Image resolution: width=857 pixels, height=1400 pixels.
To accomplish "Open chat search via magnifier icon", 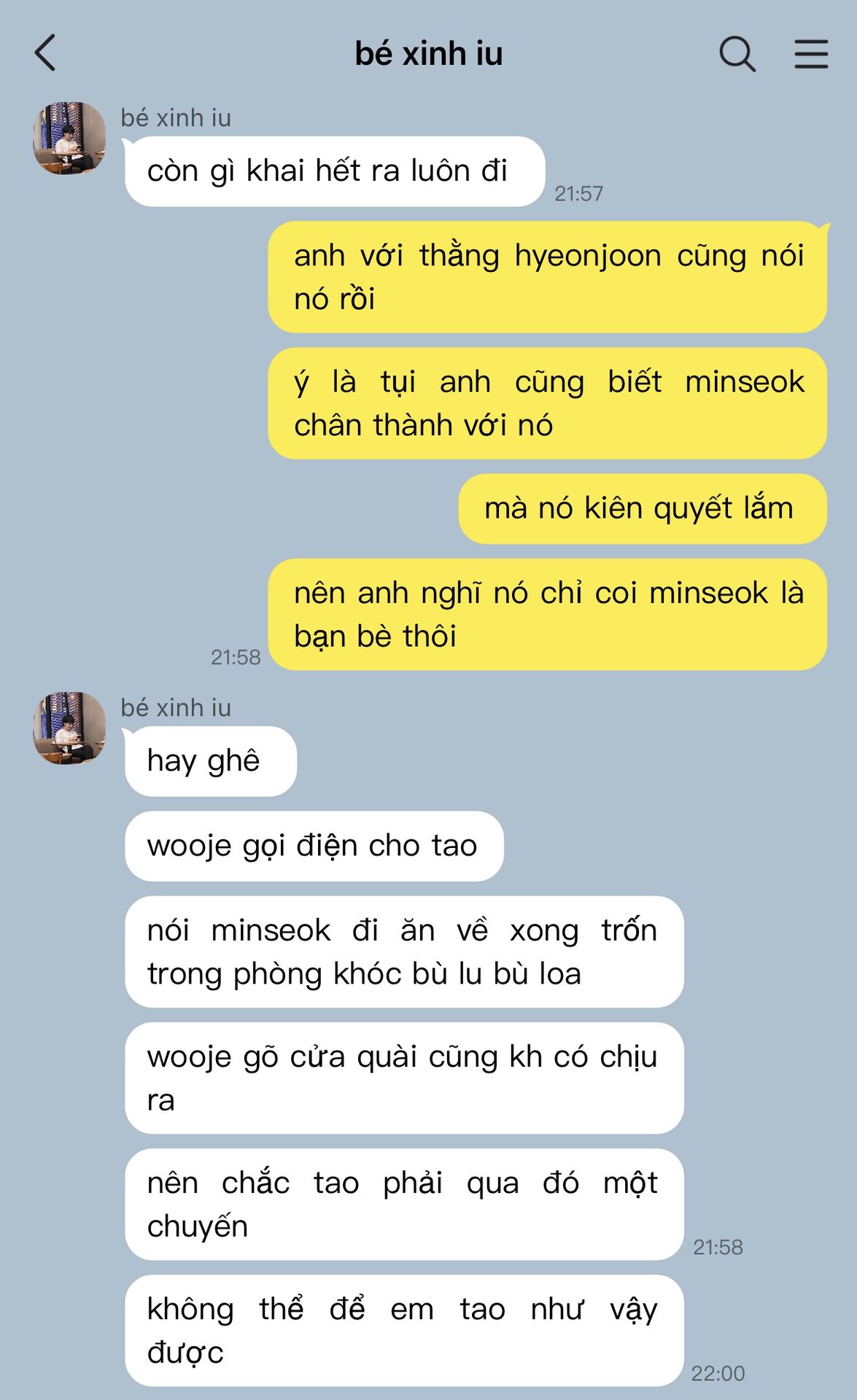I will [x=737, y=54].
